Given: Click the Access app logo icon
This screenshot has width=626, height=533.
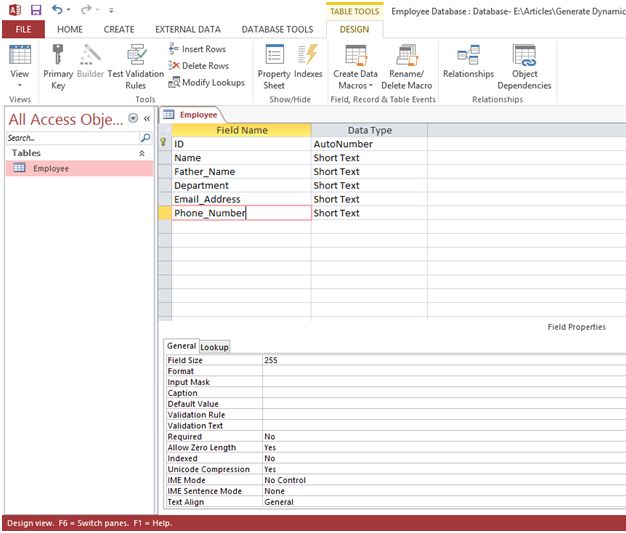Looking at the screenshot, I should (x=15, y=10).
